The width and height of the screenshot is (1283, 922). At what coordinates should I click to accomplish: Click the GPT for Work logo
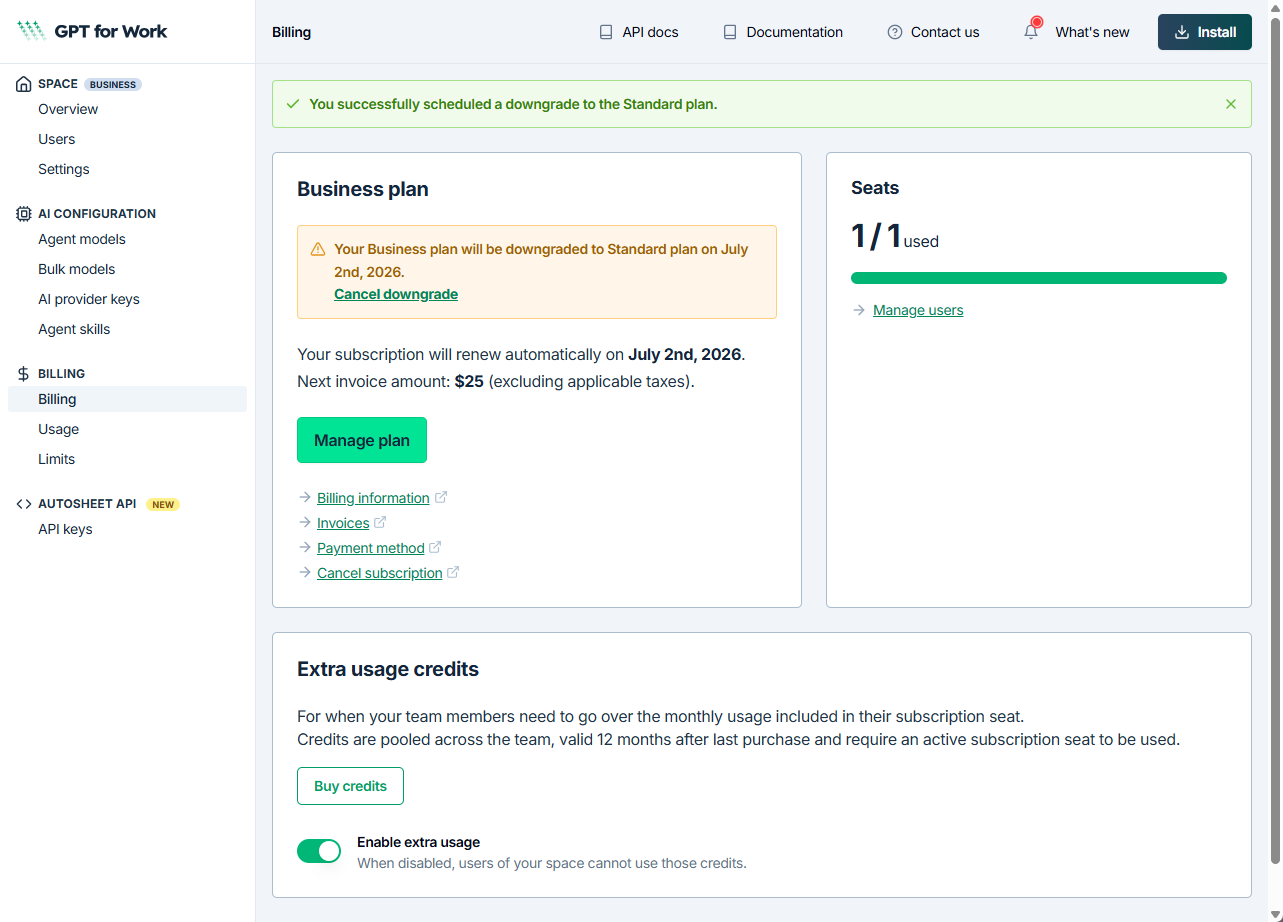[92, 31]
